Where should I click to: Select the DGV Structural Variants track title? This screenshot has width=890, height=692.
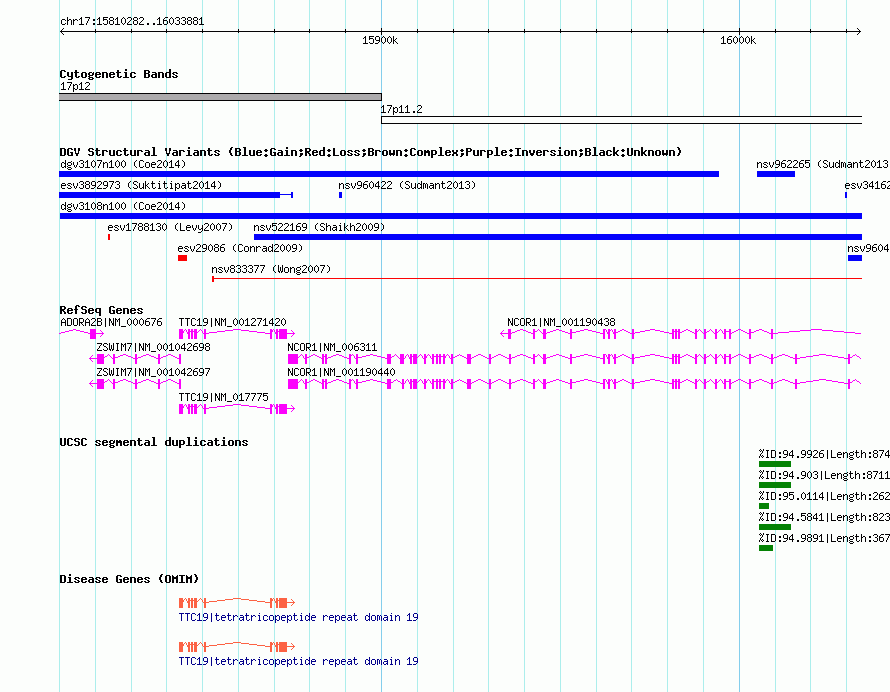371,152
